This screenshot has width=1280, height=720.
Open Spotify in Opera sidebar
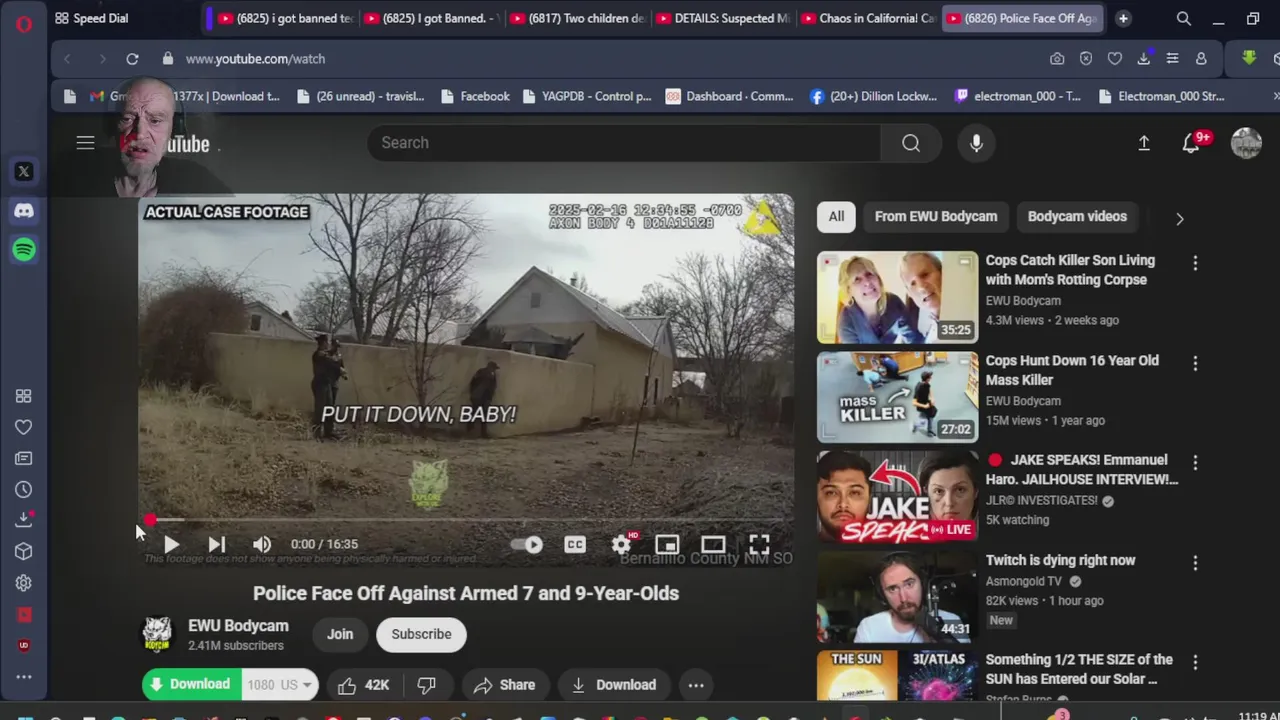(24, 250)
